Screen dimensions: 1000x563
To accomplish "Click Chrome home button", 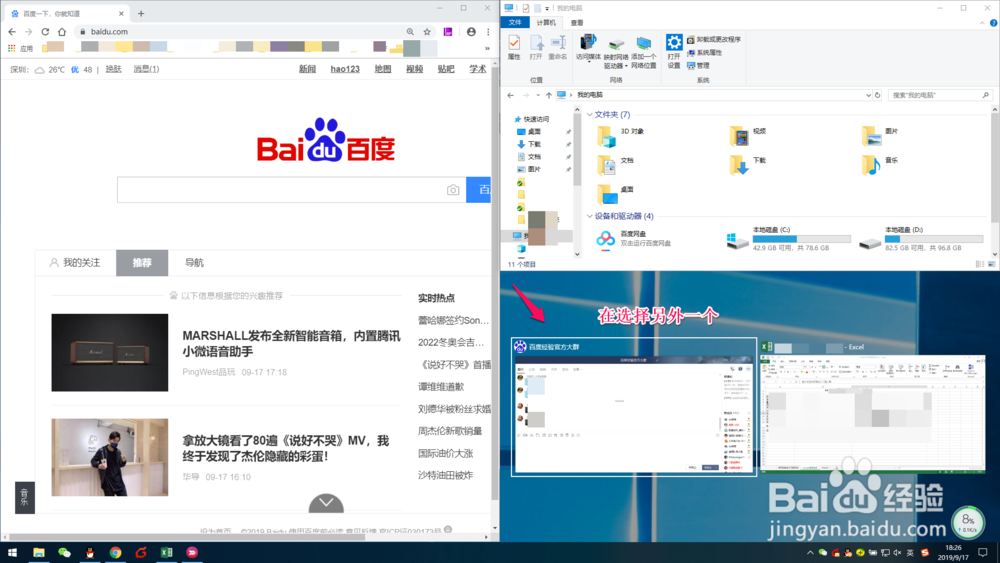I will (x=62, y=31).
